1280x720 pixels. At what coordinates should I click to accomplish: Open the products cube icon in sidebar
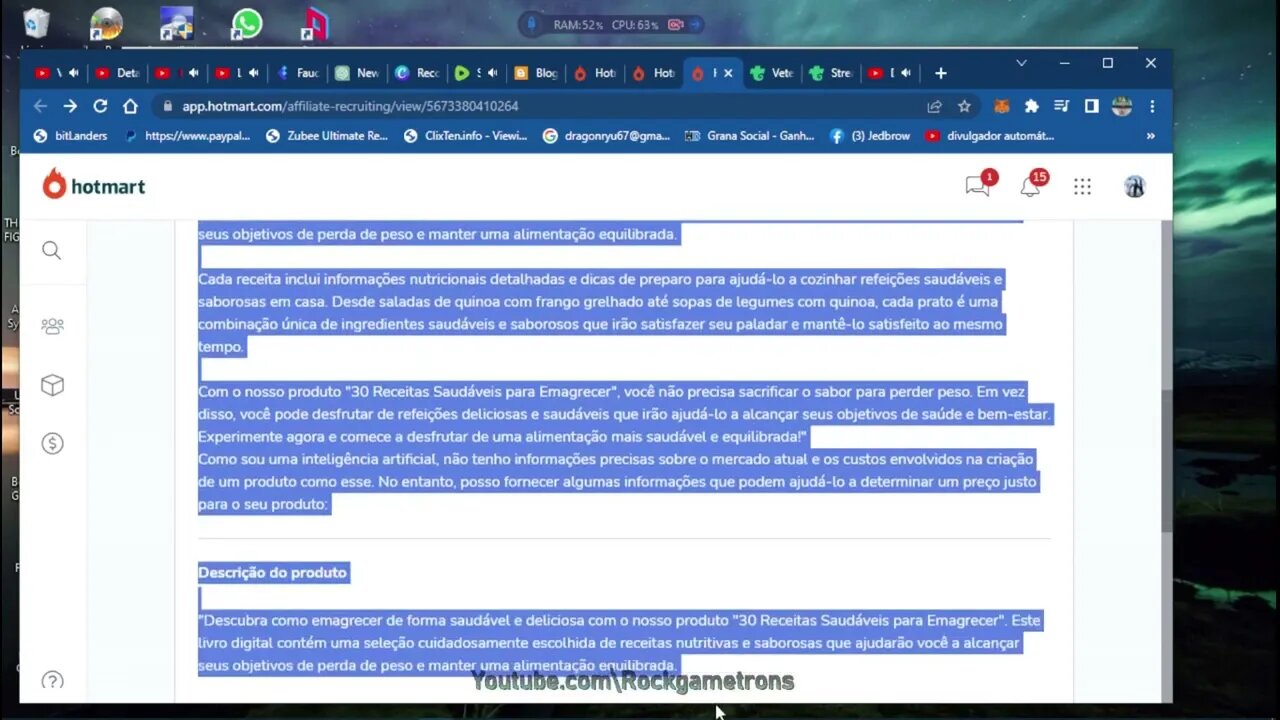(x=52, y=386)
